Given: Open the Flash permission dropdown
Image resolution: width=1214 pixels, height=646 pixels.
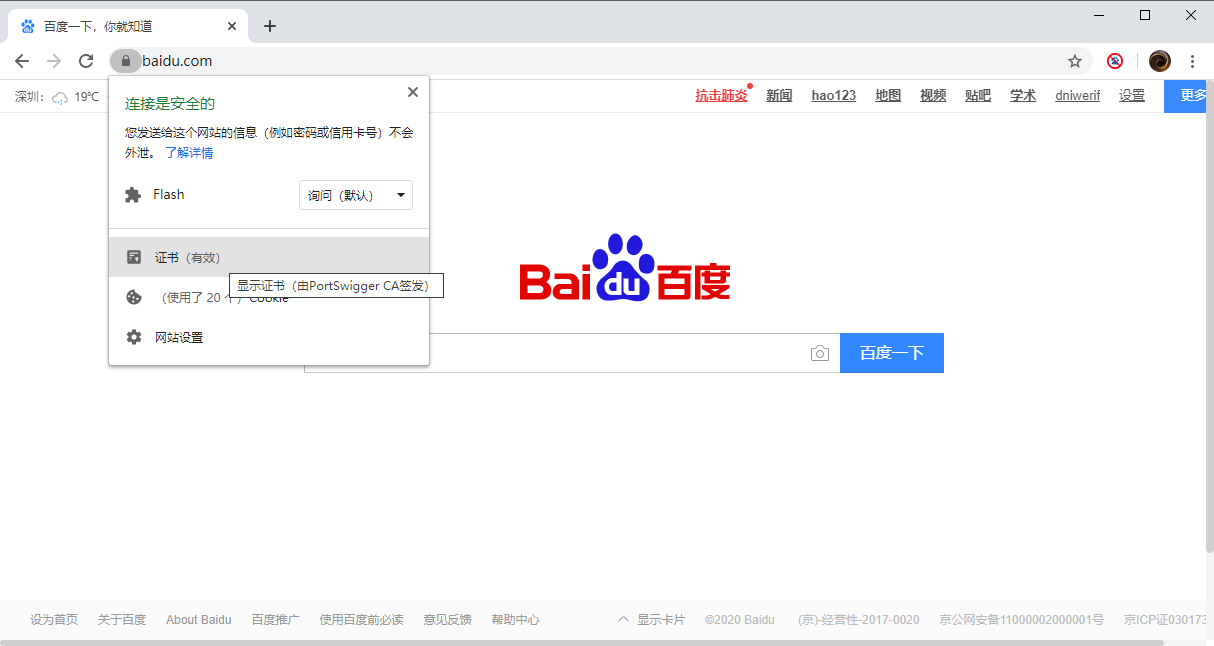Looking at the screenshot, I should coord(356,195).
